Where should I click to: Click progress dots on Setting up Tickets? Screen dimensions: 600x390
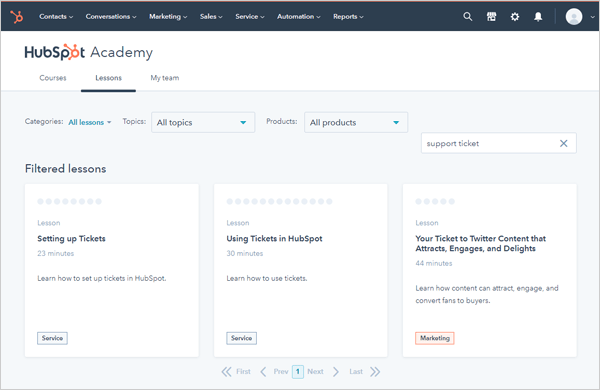69,201
